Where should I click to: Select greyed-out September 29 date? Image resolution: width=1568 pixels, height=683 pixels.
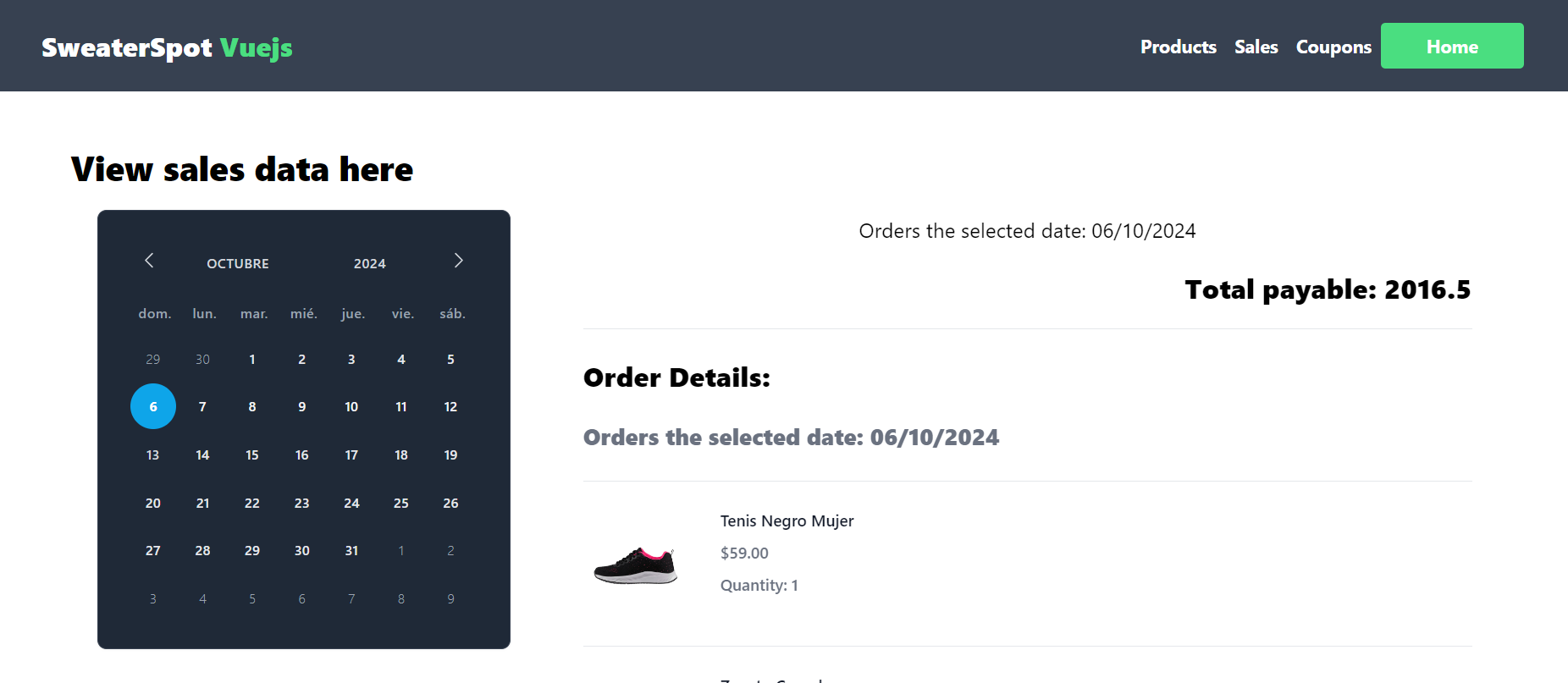153,360
